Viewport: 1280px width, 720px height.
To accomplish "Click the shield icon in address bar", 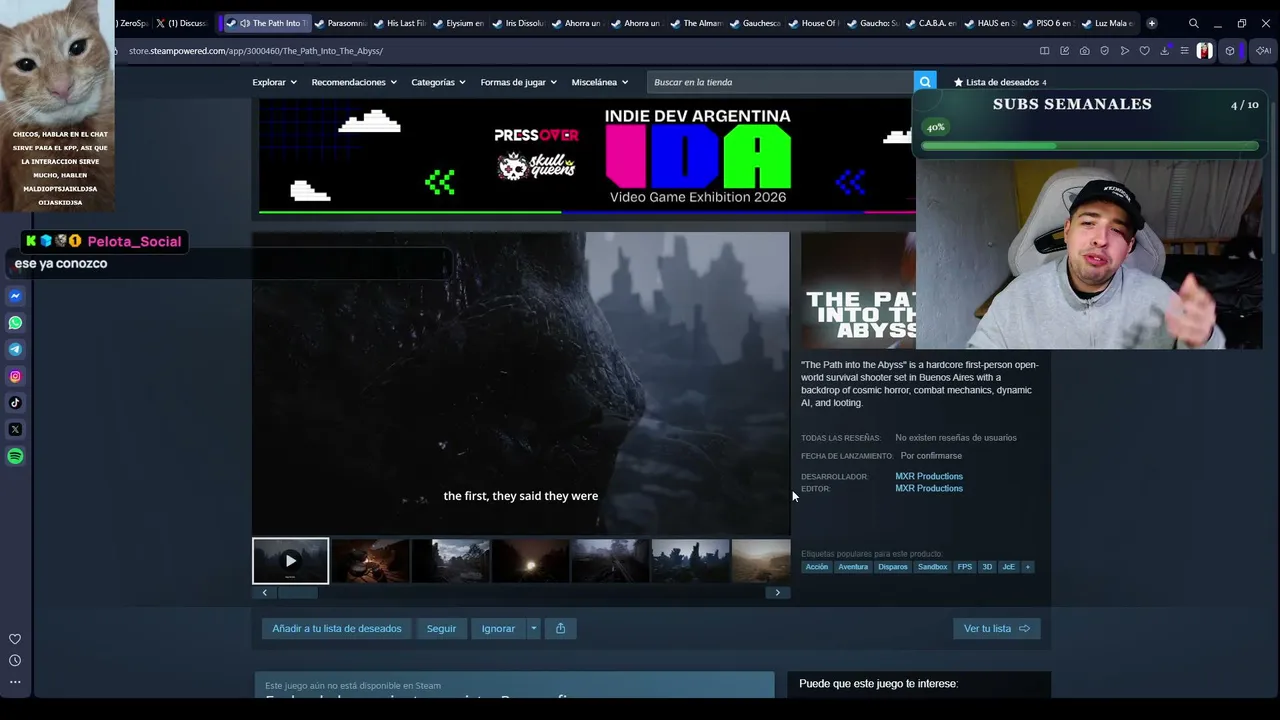I will [x=1104, y=51].
